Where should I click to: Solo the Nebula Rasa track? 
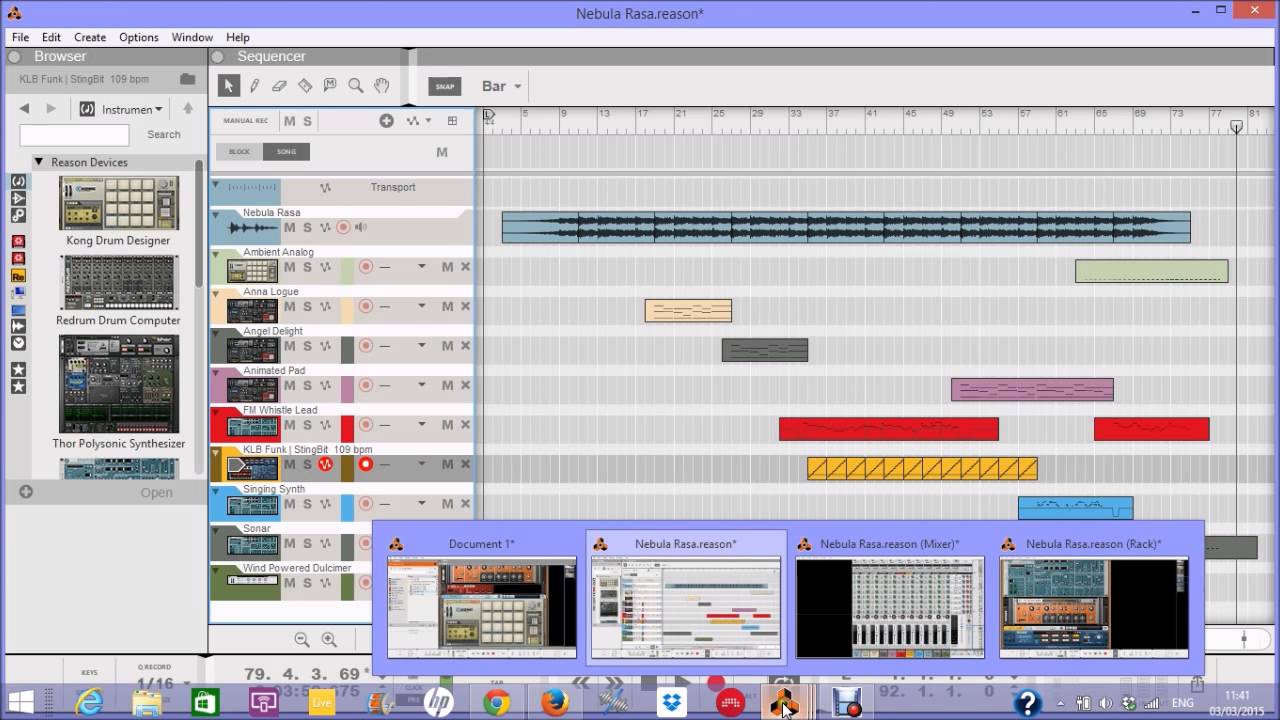[307, 227]
